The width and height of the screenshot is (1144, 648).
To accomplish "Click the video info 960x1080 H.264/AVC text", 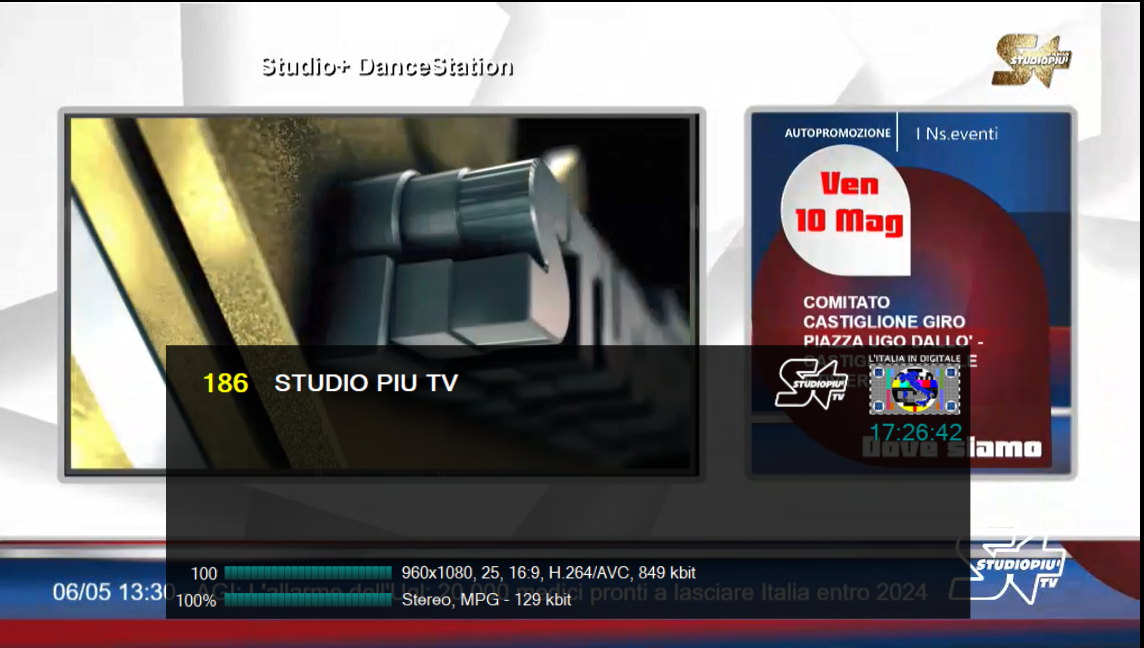I will tap(549, 573).
